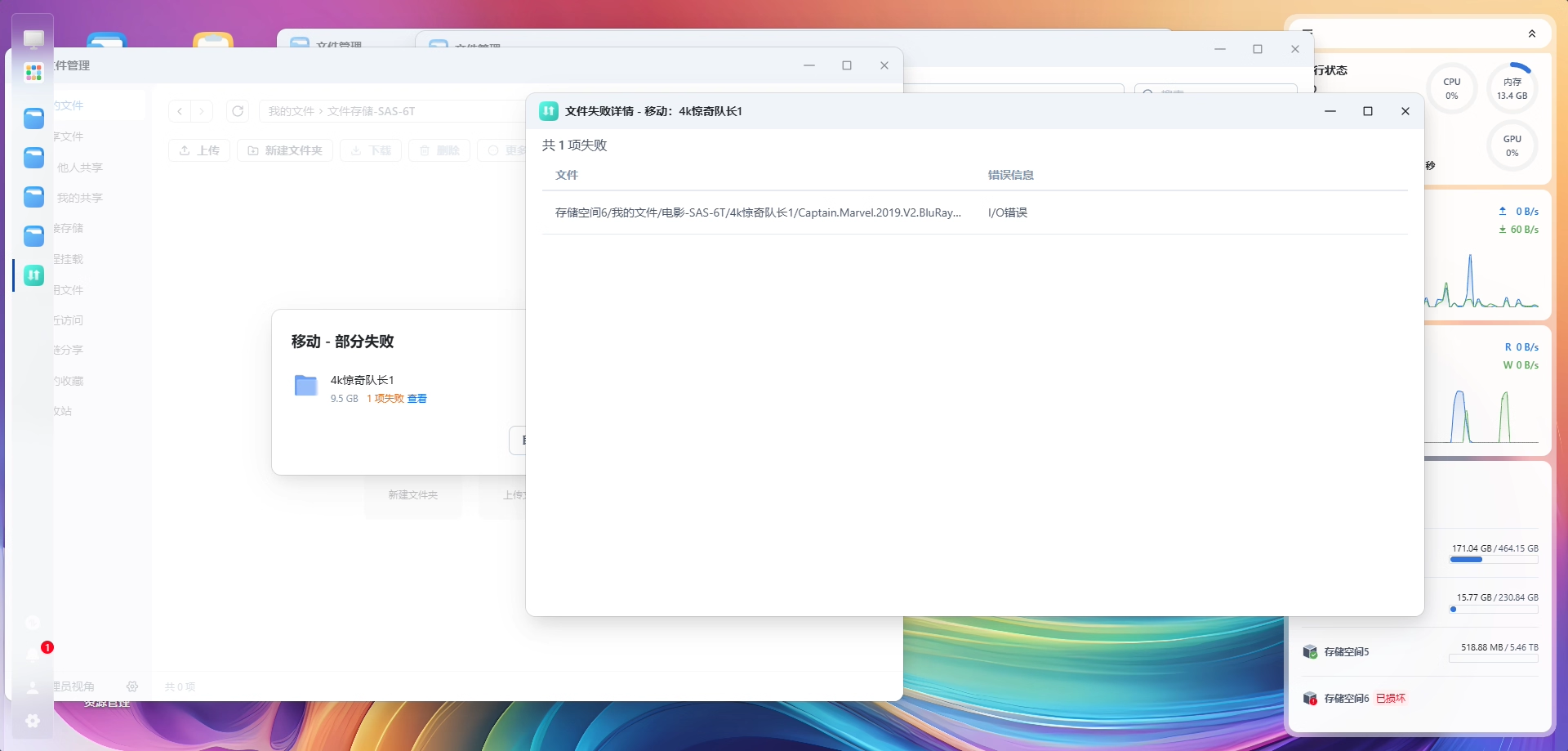
Task: Click the 171.04 GB storage usage bar
Action: click(1494, 560)
